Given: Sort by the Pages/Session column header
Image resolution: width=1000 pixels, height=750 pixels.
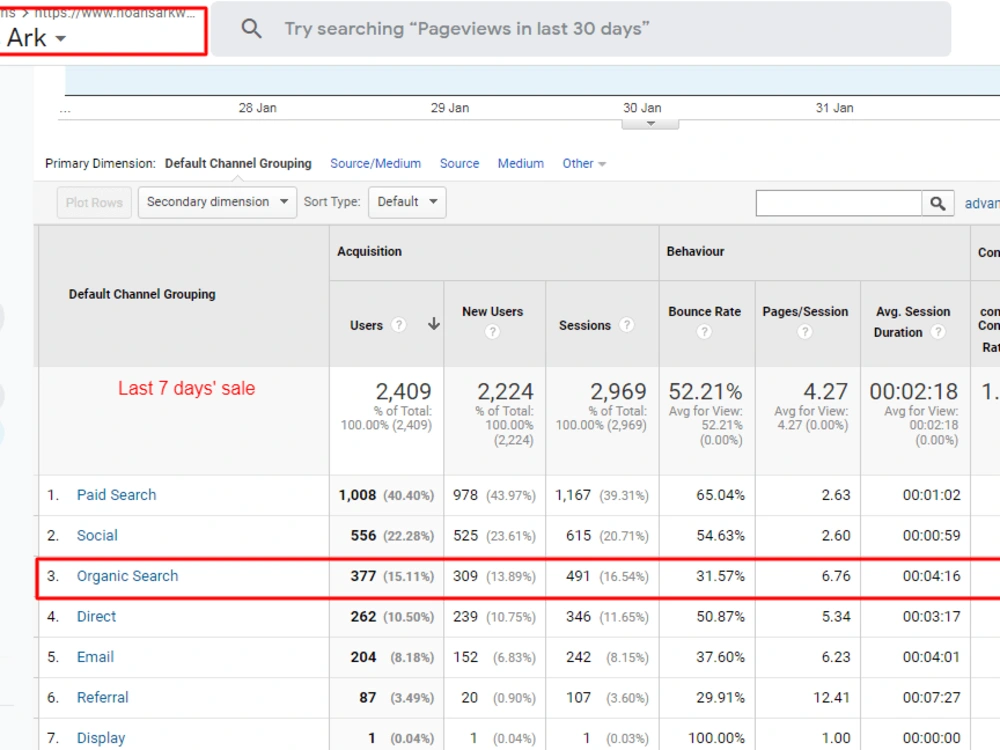Looking at the screenshot, I should pyautogui.click(x=805, y=311).
